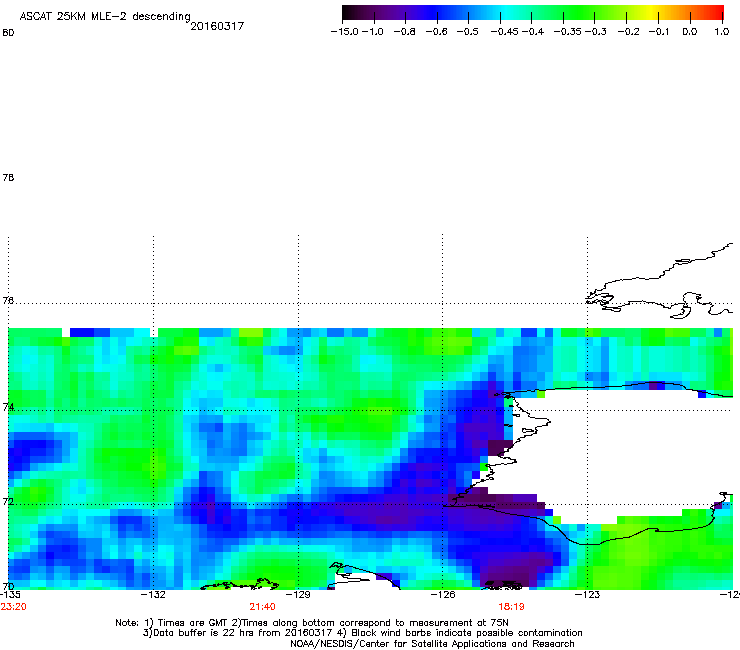Click longitude label -135
Screen dimensions: 740x650
[x=9, y=595]
